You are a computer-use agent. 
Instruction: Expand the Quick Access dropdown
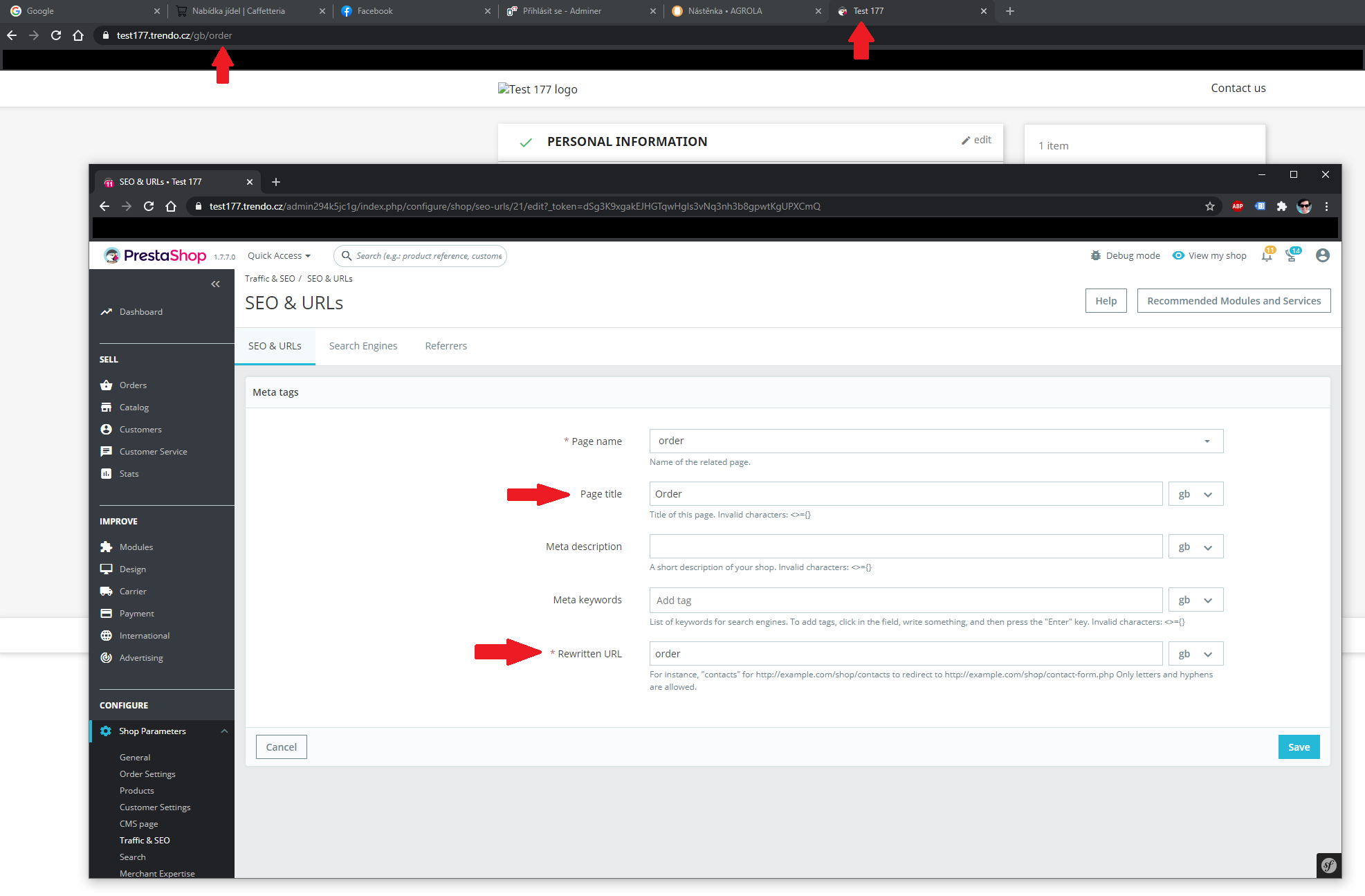pyautogui.click(x=278, y=255)
